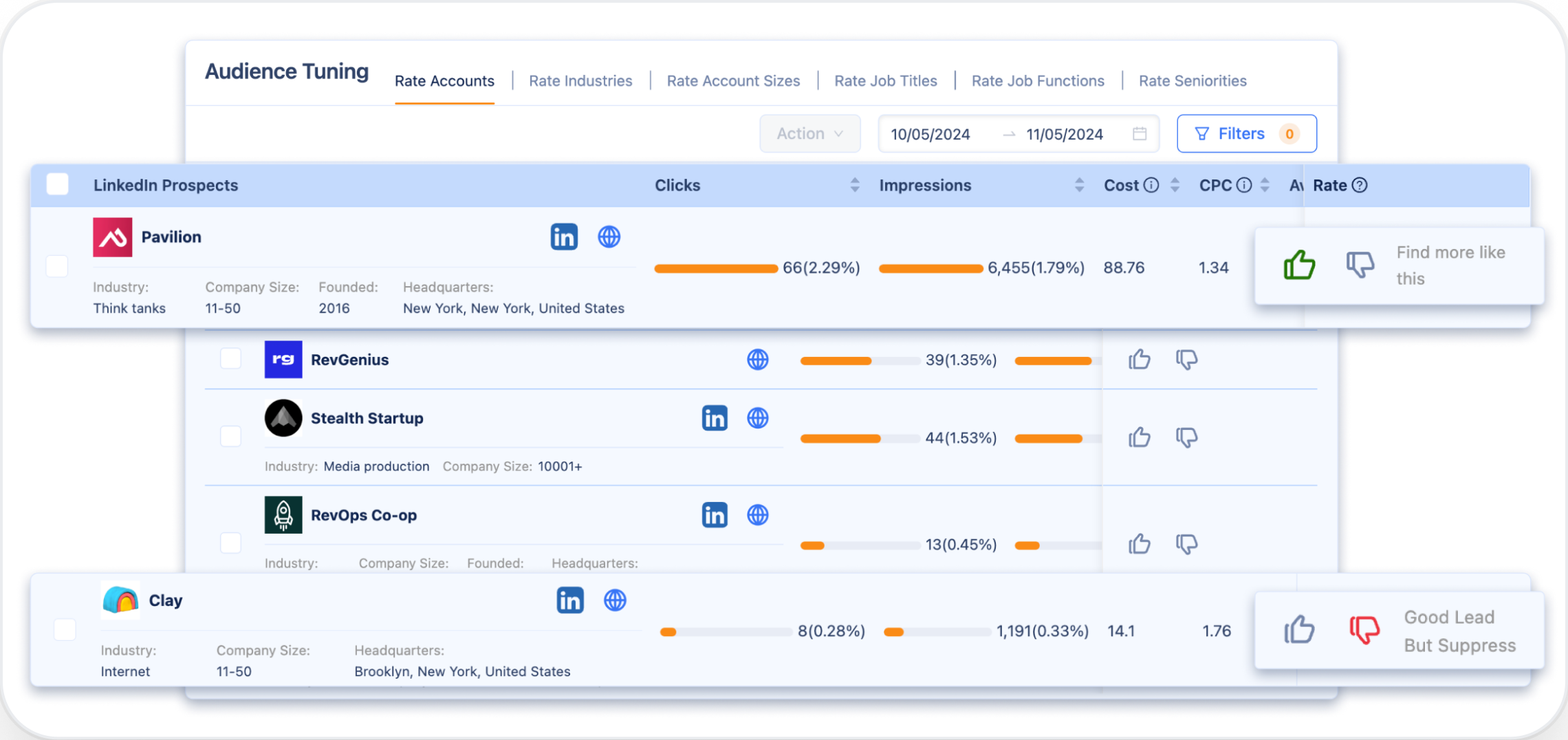
Task: Sort by the Cost column arrows
Action: (x=1175, y=185)
